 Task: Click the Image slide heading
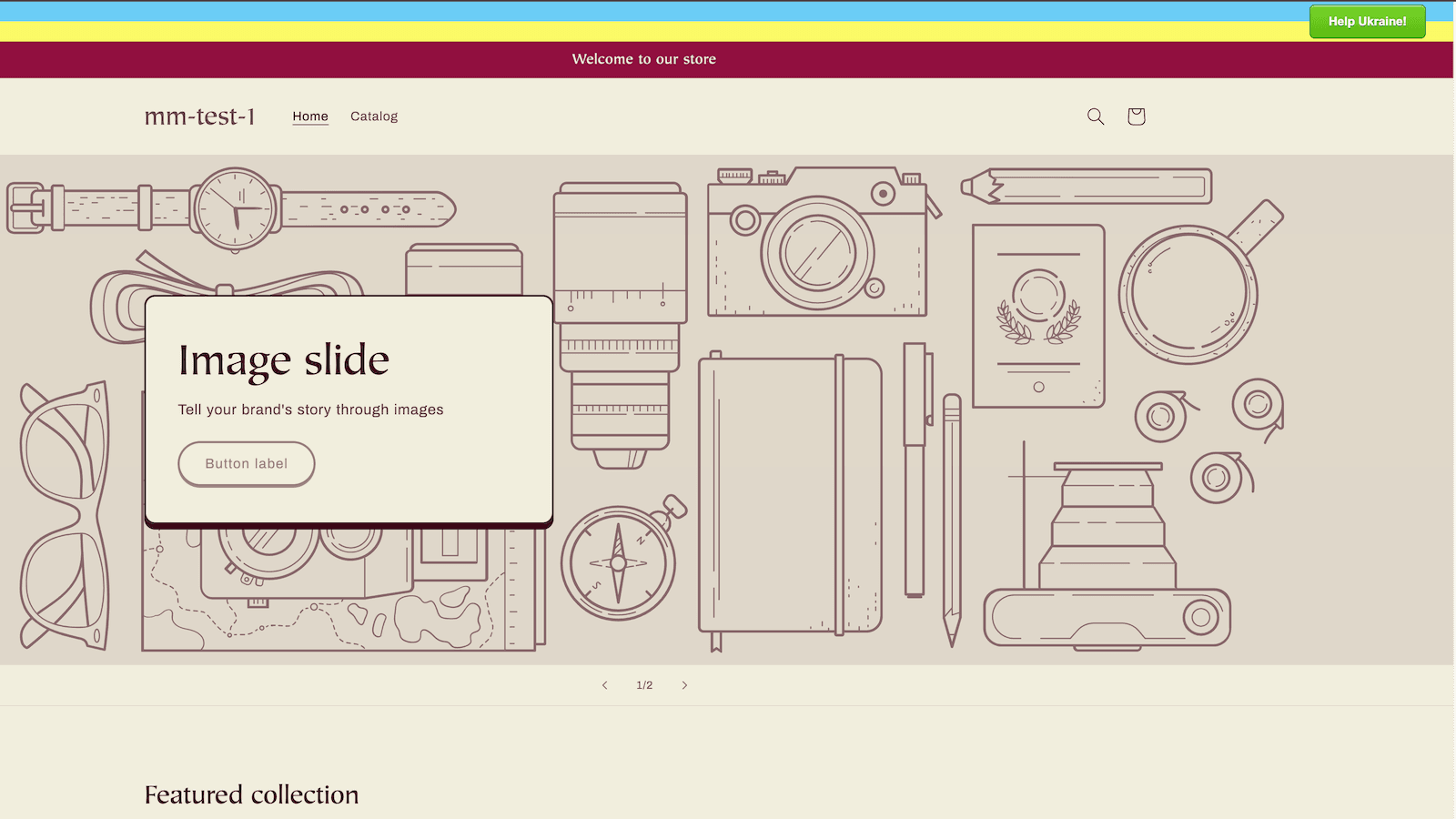[284, 359]
